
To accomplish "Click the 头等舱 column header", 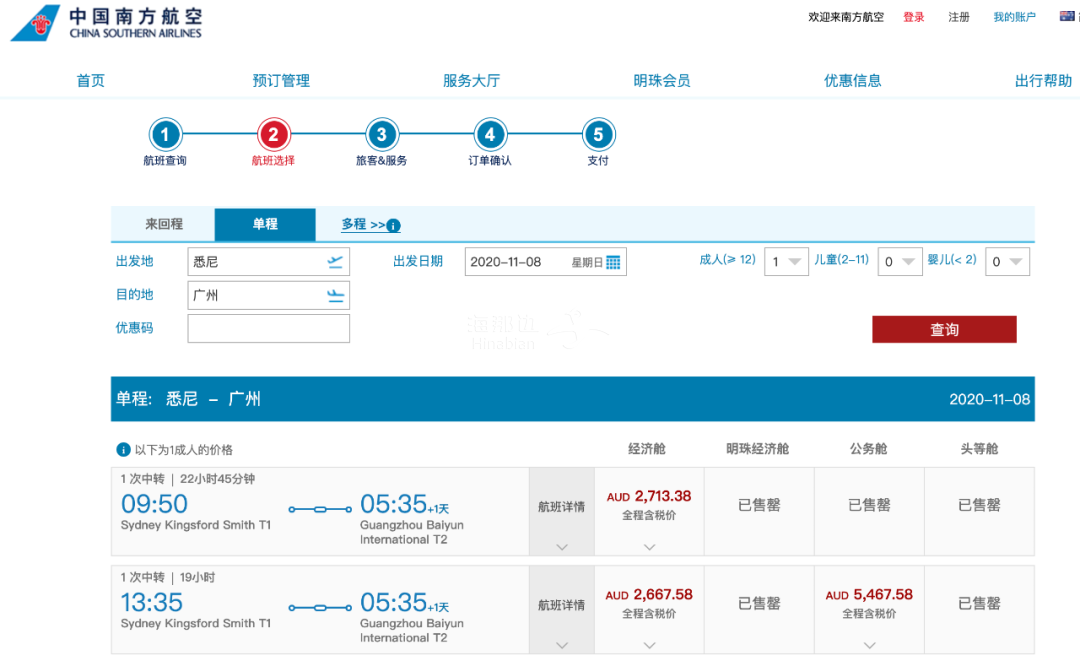I will 979,449.
